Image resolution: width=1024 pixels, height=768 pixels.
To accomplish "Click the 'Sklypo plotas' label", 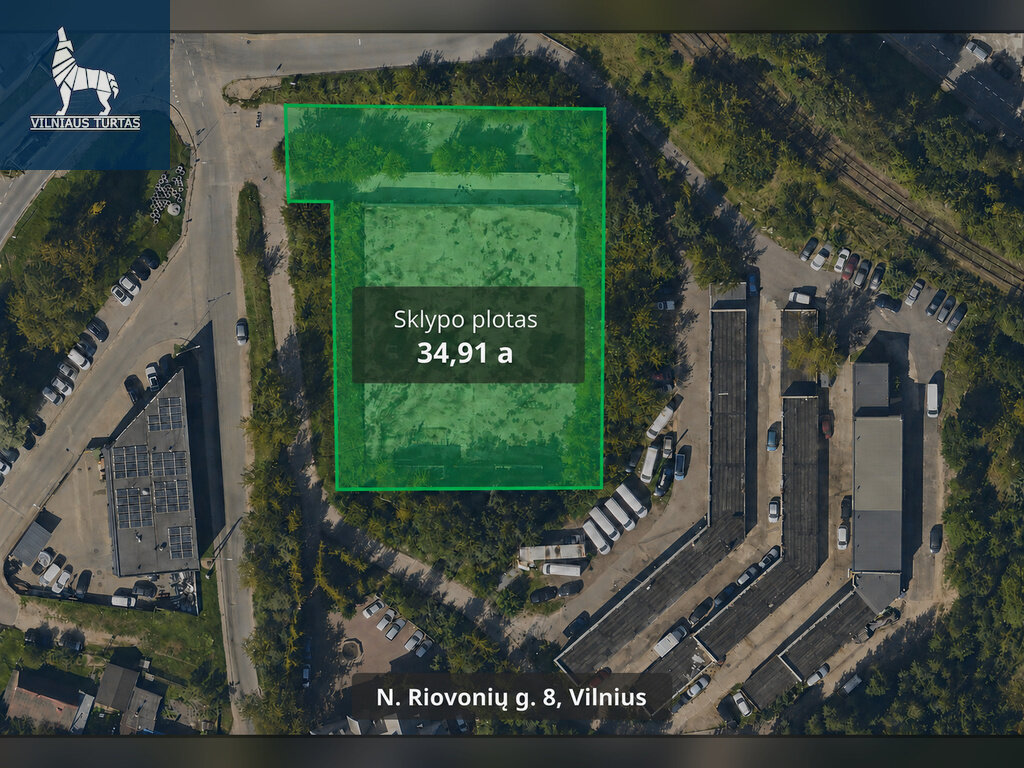I will click(466, 320).
